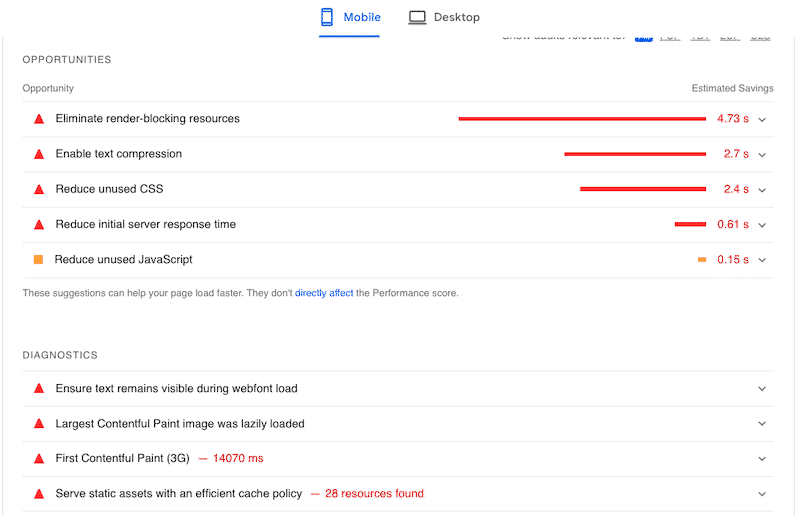Click the warning triangle for Reduce unused CSS
The image size is (800, 516).
(x=39, y=189)
